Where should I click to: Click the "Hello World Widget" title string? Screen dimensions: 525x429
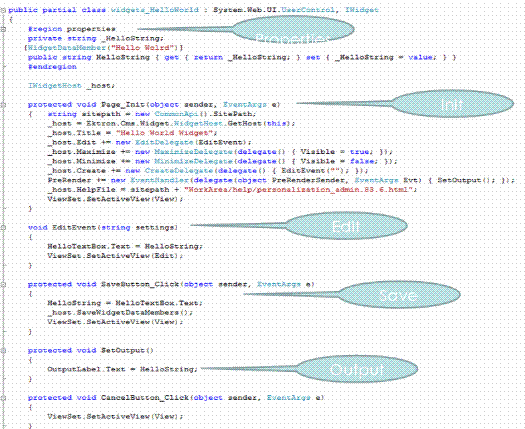[x=164, y=133]
